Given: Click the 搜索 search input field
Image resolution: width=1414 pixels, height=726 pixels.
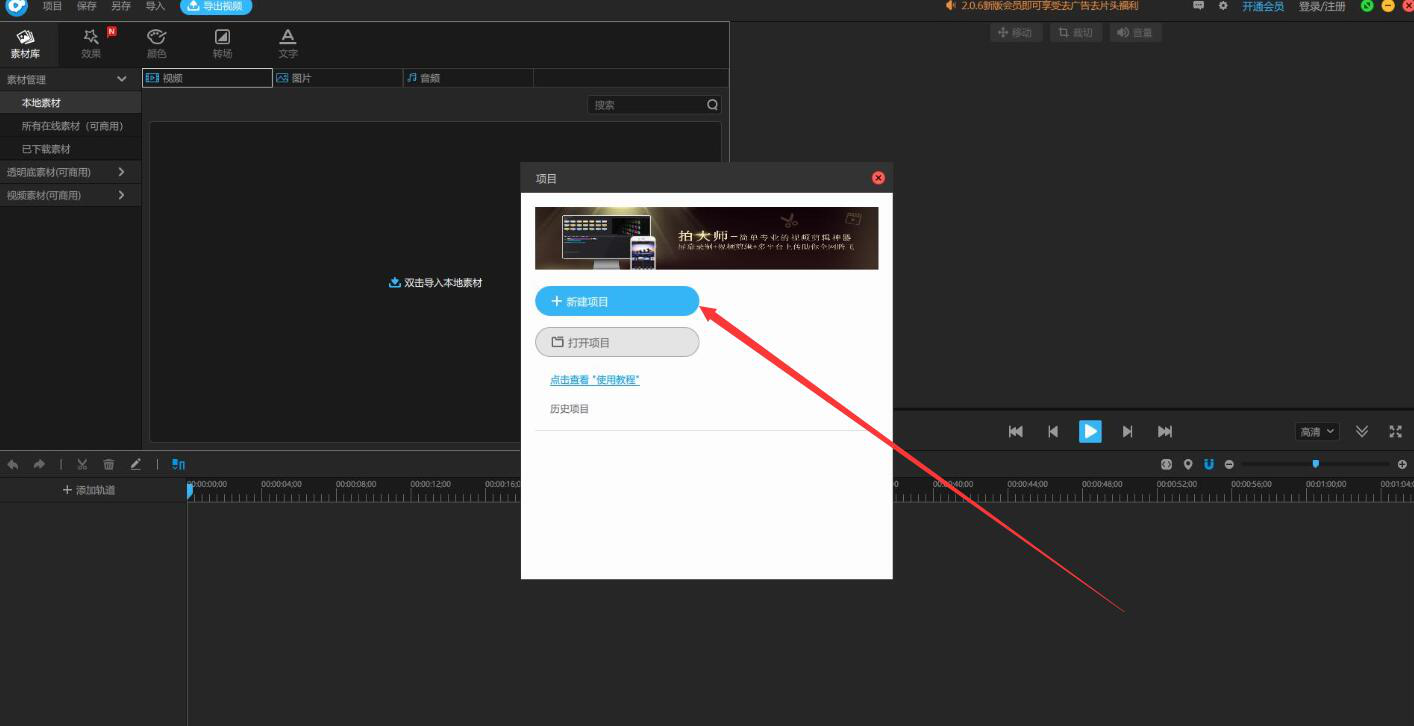Looking at the screenshot, I should click(647, 105).
